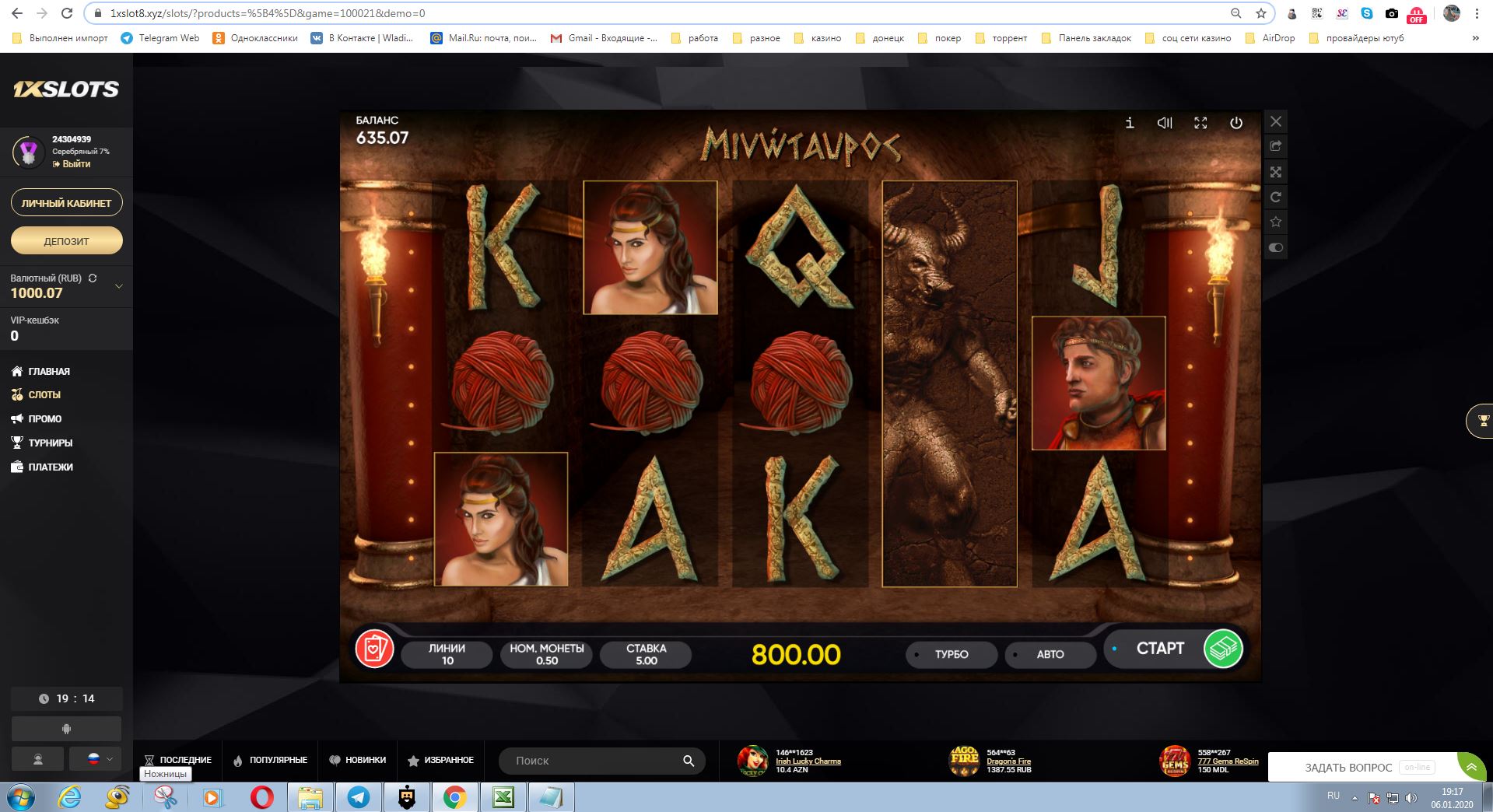
Task: Log out via Выйти link
Action: [72, 164]
